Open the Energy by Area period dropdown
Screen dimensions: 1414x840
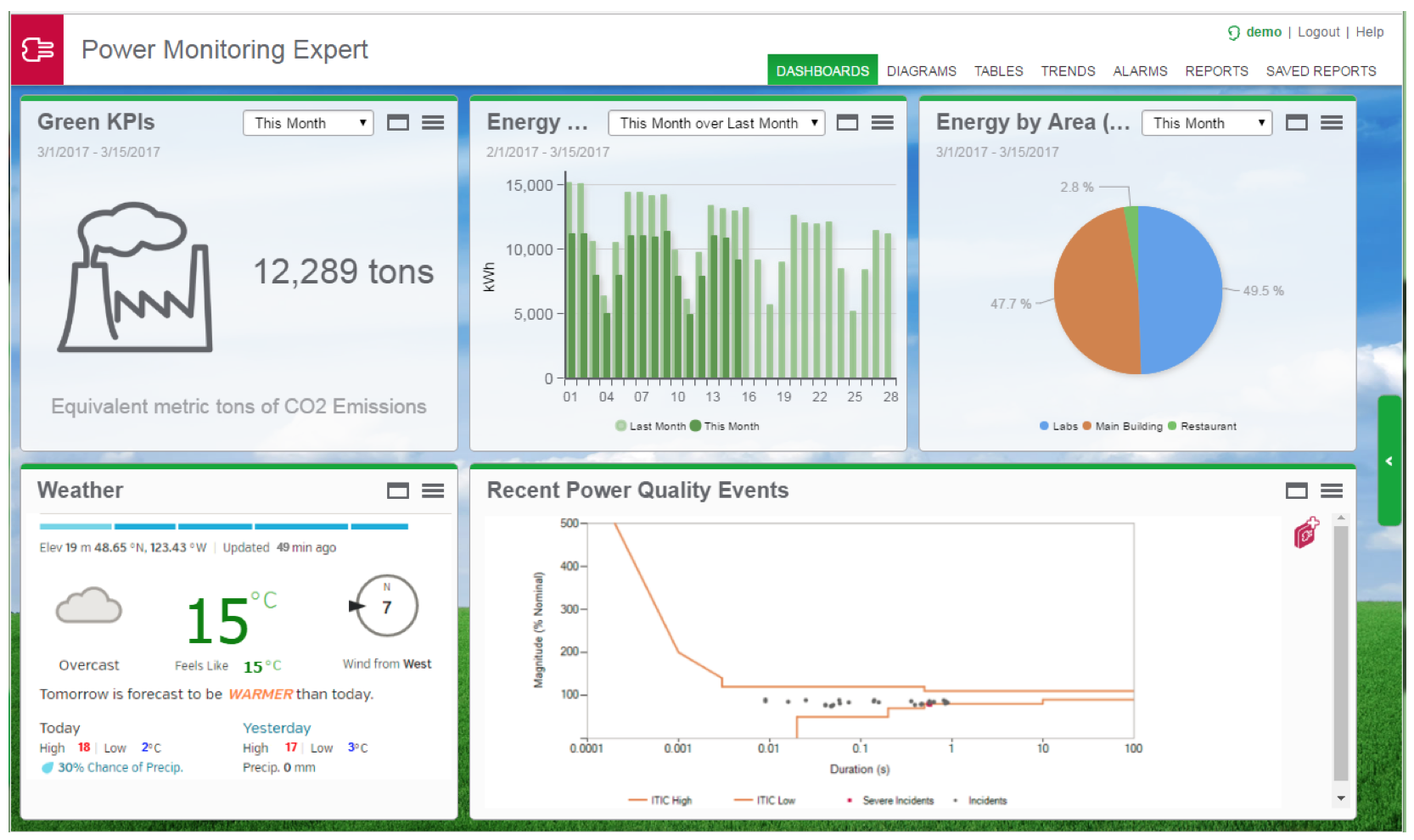pos(1207,123)
